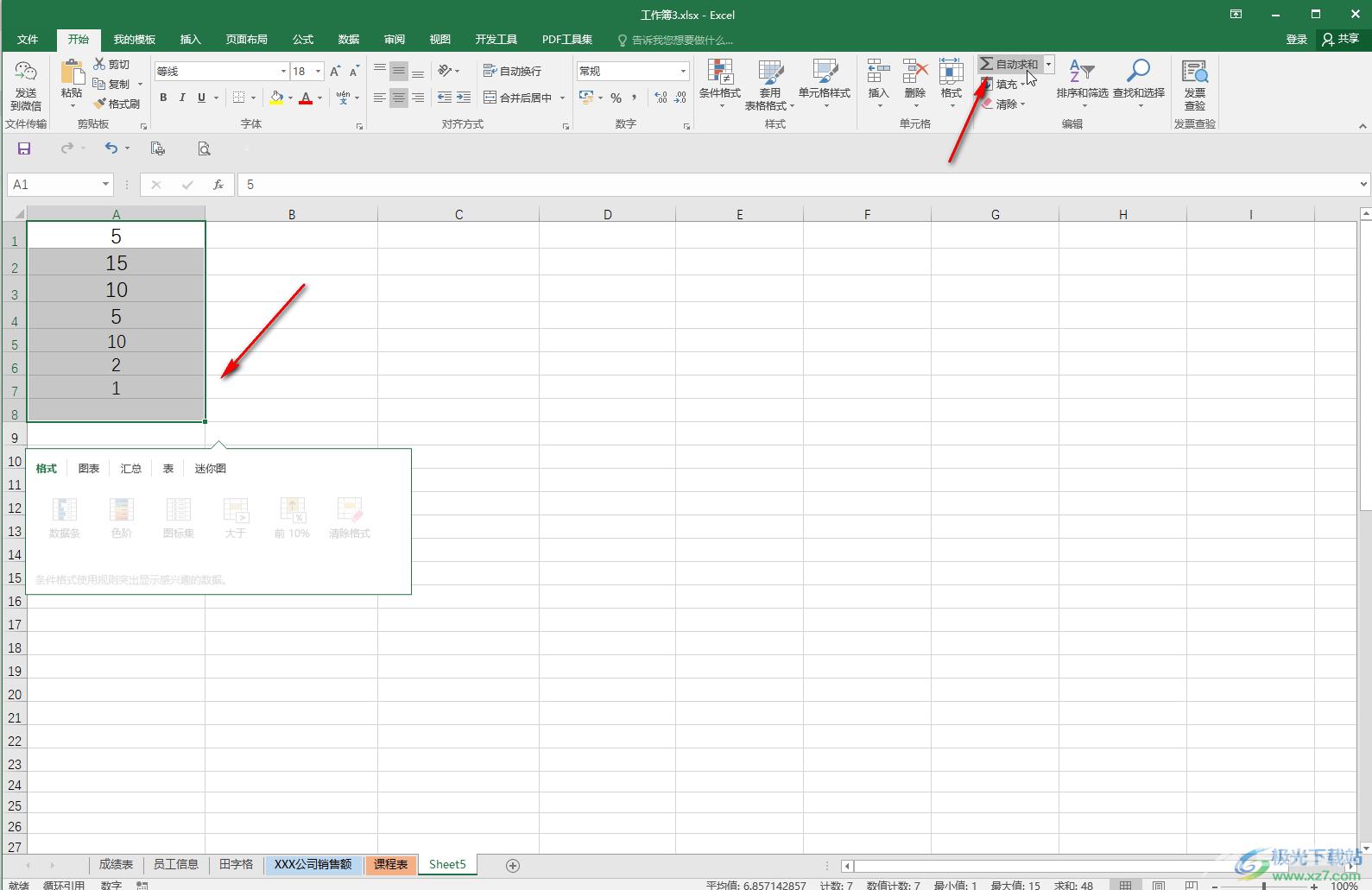Click the Paste clipboard icon

72,73
